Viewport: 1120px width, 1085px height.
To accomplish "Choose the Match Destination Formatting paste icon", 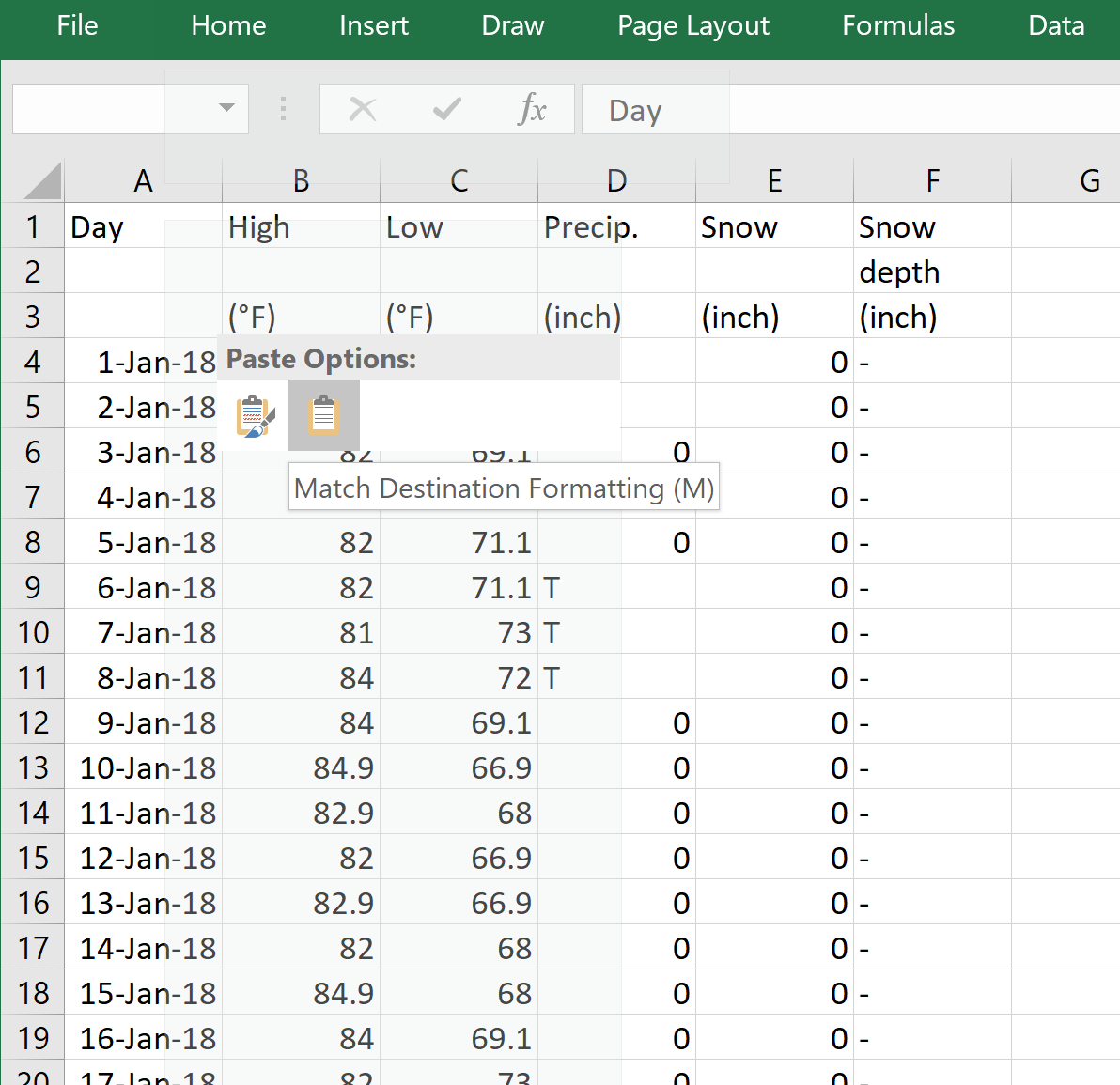I will tap(323, 416).
